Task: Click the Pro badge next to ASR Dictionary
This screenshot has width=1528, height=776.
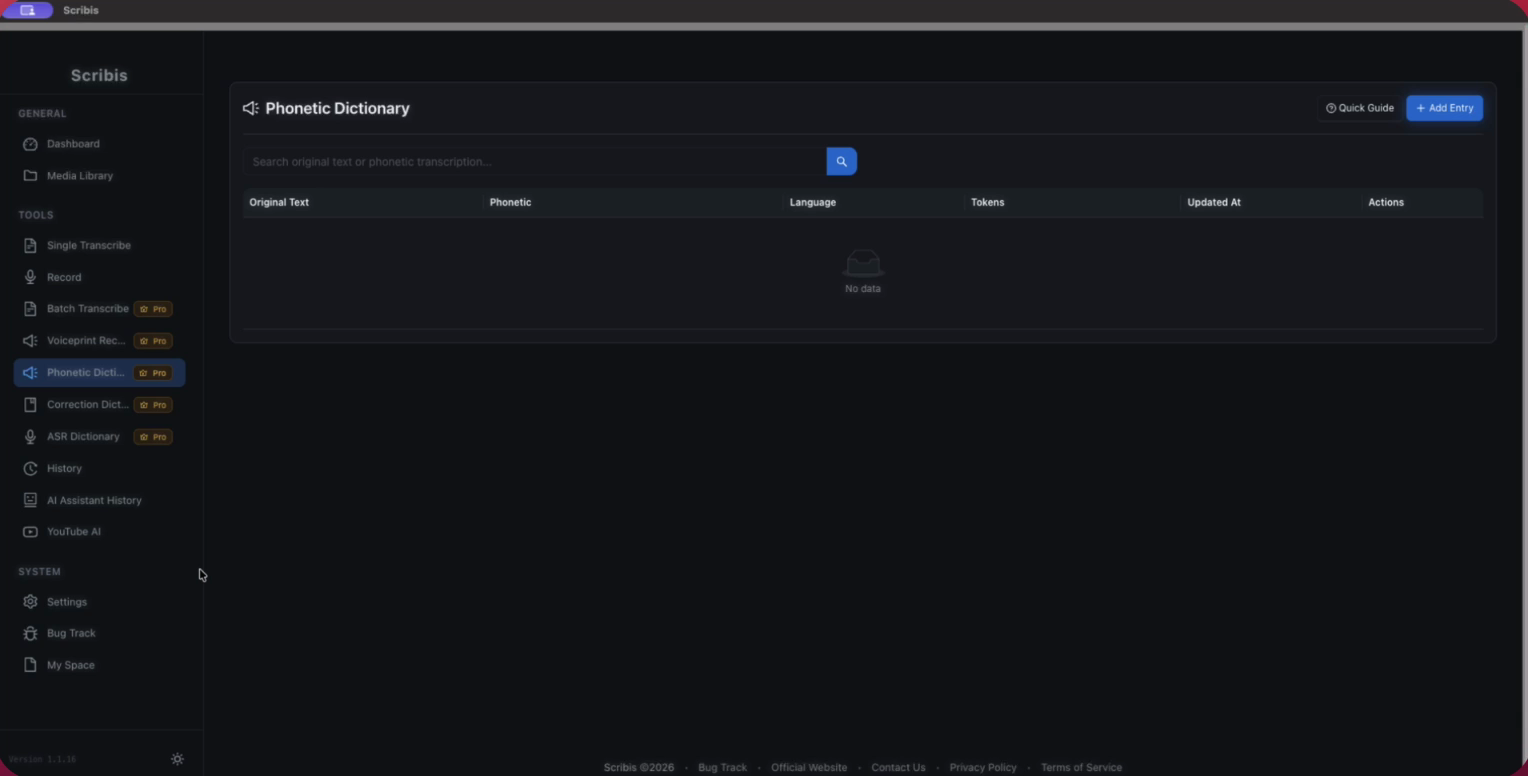Action: tap(153, 437)
